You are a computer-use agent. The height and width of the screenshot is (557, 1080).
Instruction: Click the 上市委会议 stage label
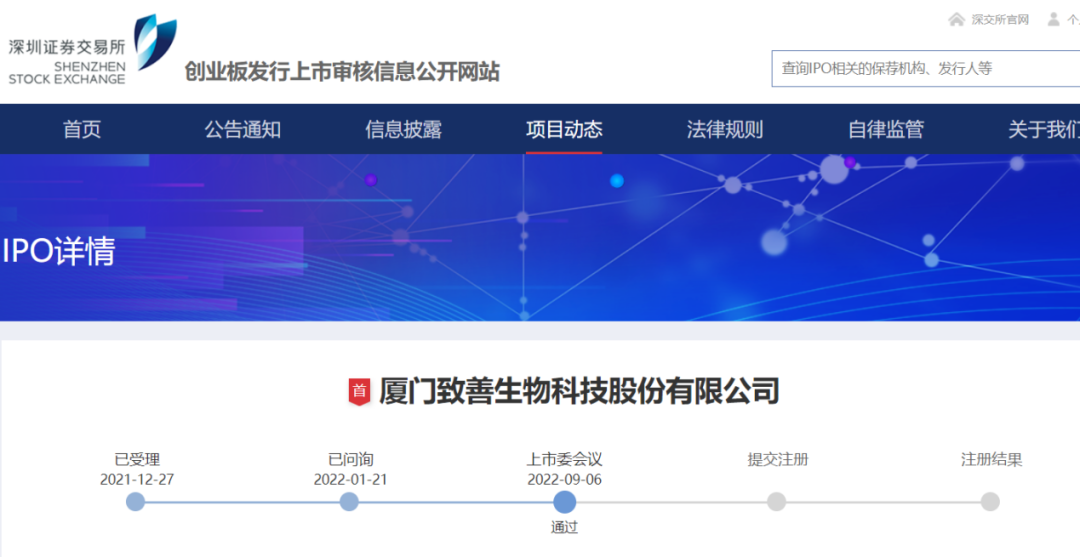(565, 459)
